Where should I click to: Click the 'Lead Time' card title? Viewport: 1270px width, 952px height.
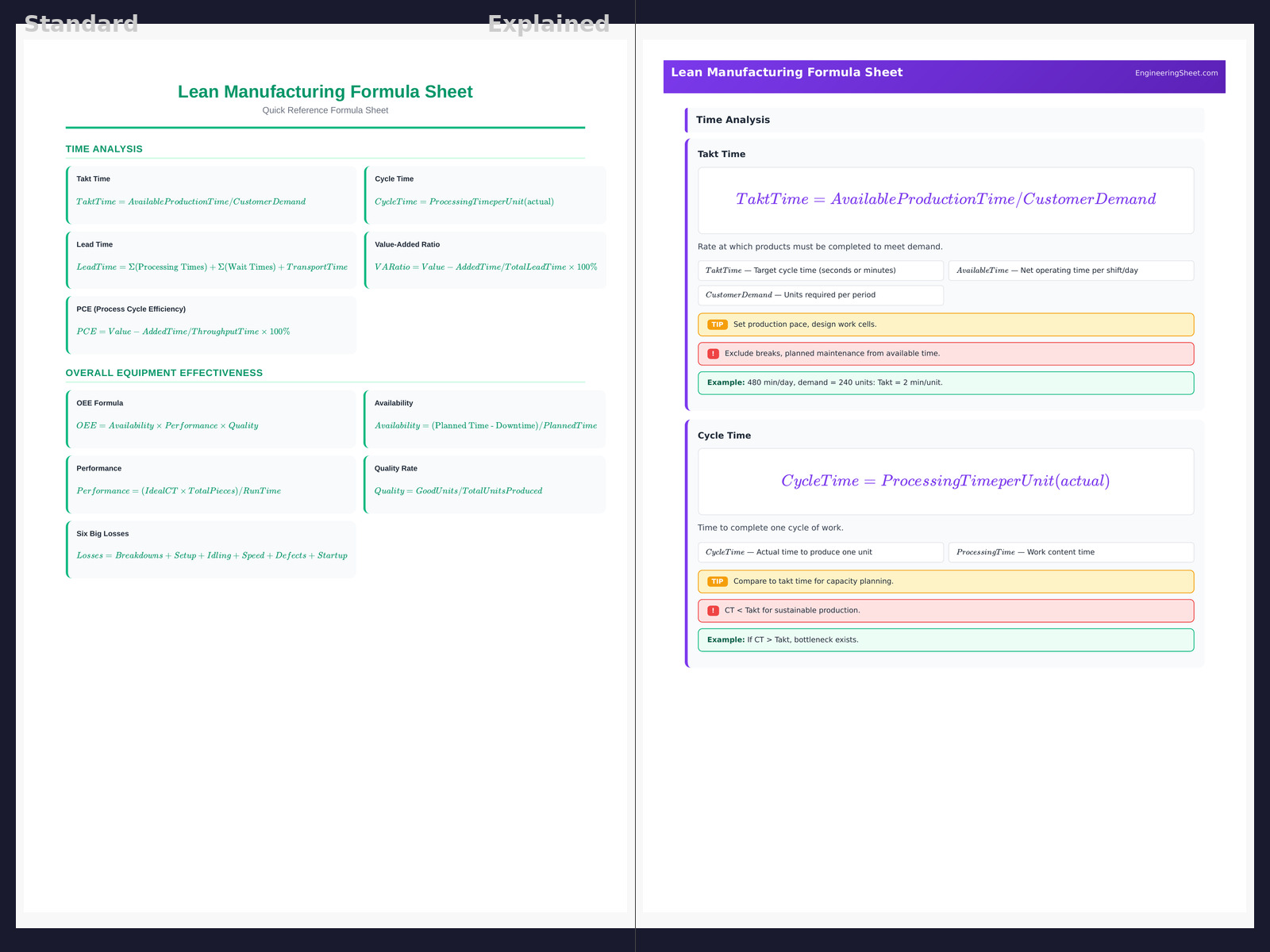click(x=94, y=245)
